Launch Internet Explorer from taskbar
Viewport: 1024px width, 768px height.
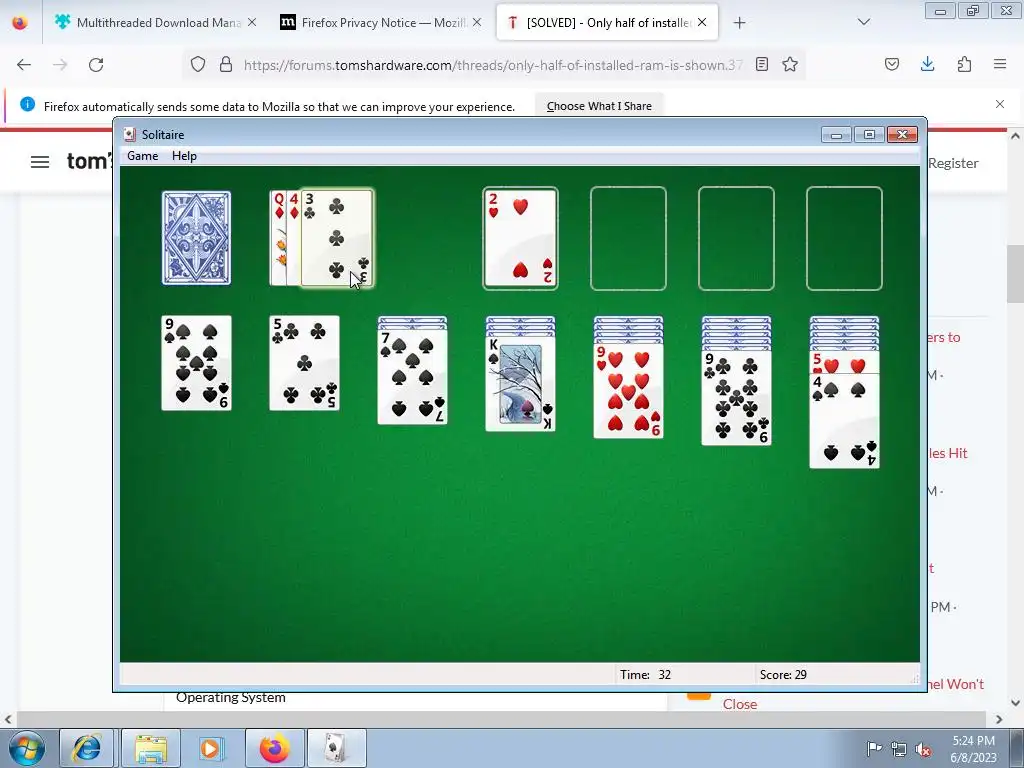pos(86,748)
